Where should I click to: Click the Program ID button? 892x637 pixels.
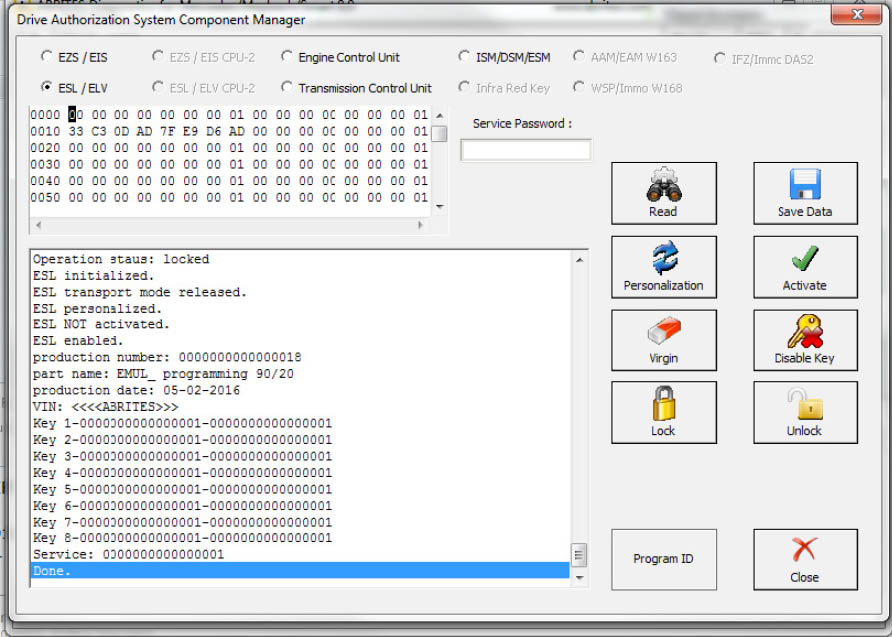(x=663, y=559)
